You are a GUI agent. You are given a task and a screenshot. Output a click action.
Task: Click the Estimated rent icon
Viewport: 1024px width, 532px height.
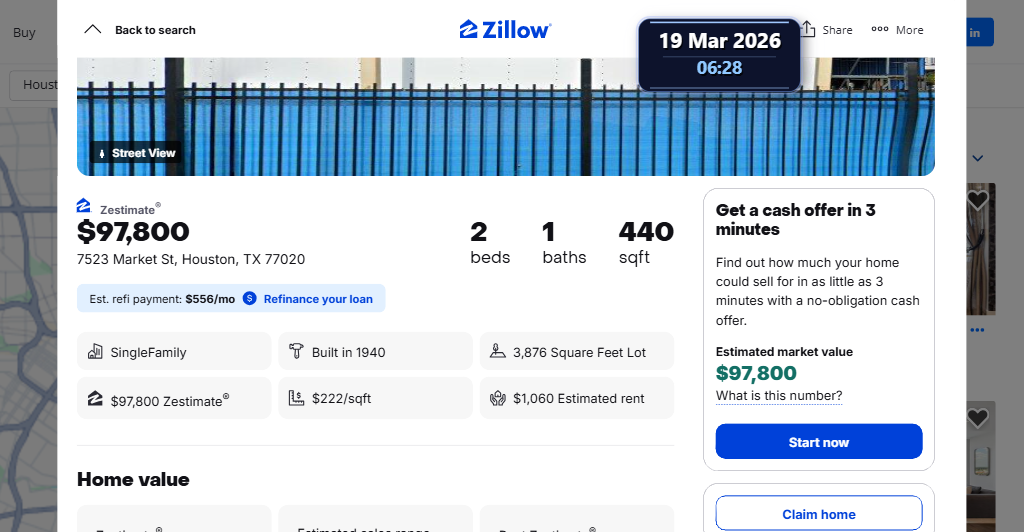click(498, 398)
